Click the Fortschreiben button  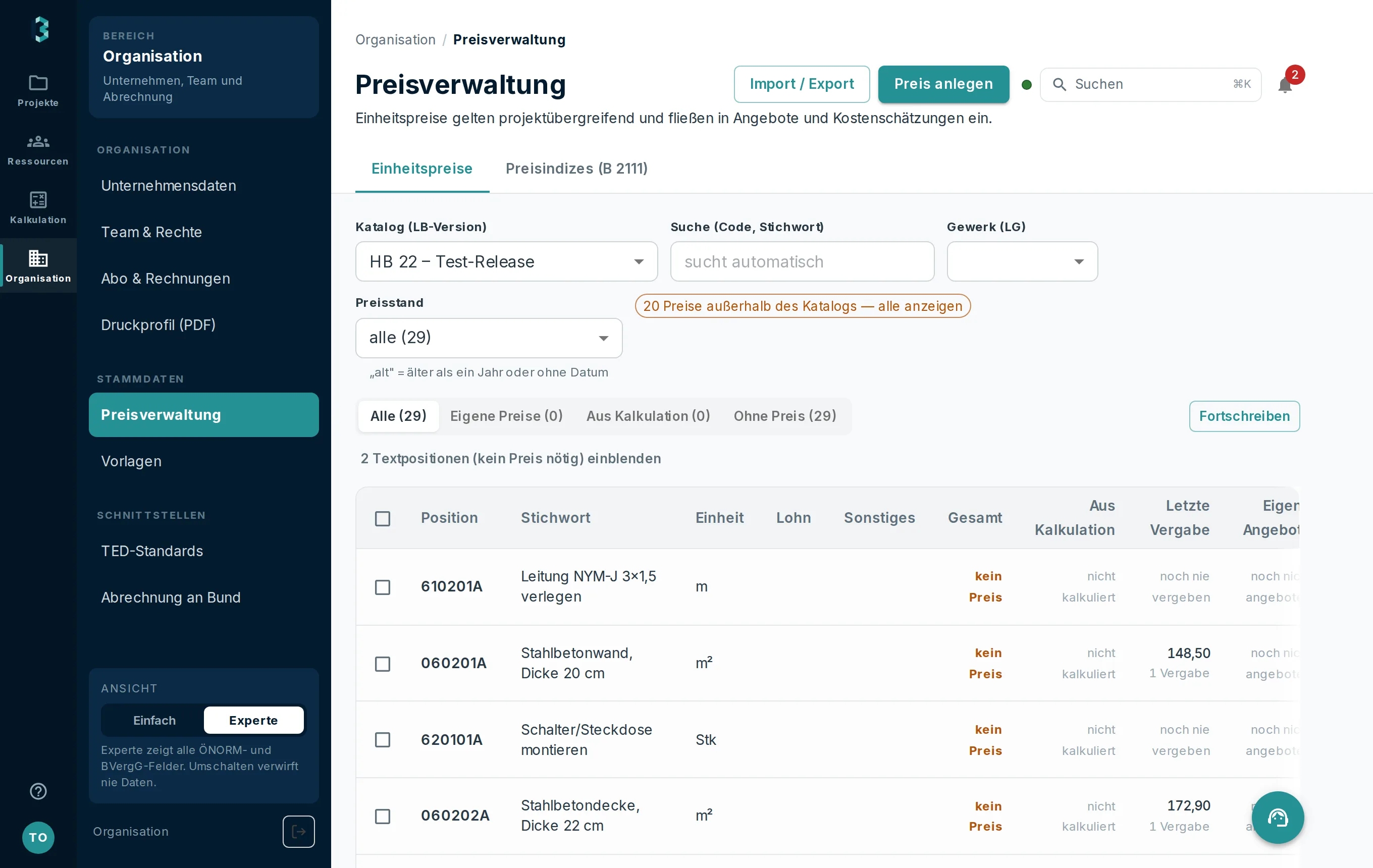click(1244, 416)
